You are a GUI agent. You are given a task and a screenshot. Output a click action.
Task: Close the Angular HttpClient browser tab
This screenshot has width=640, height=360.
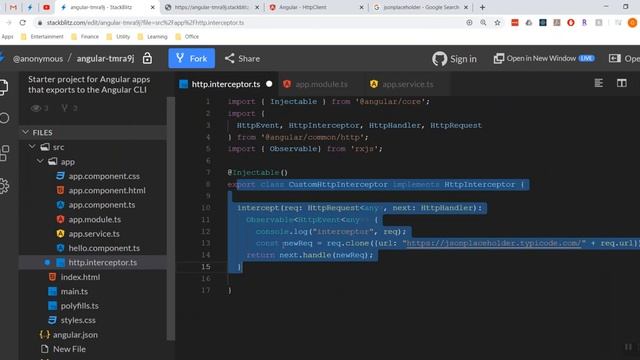coord(361,7)
